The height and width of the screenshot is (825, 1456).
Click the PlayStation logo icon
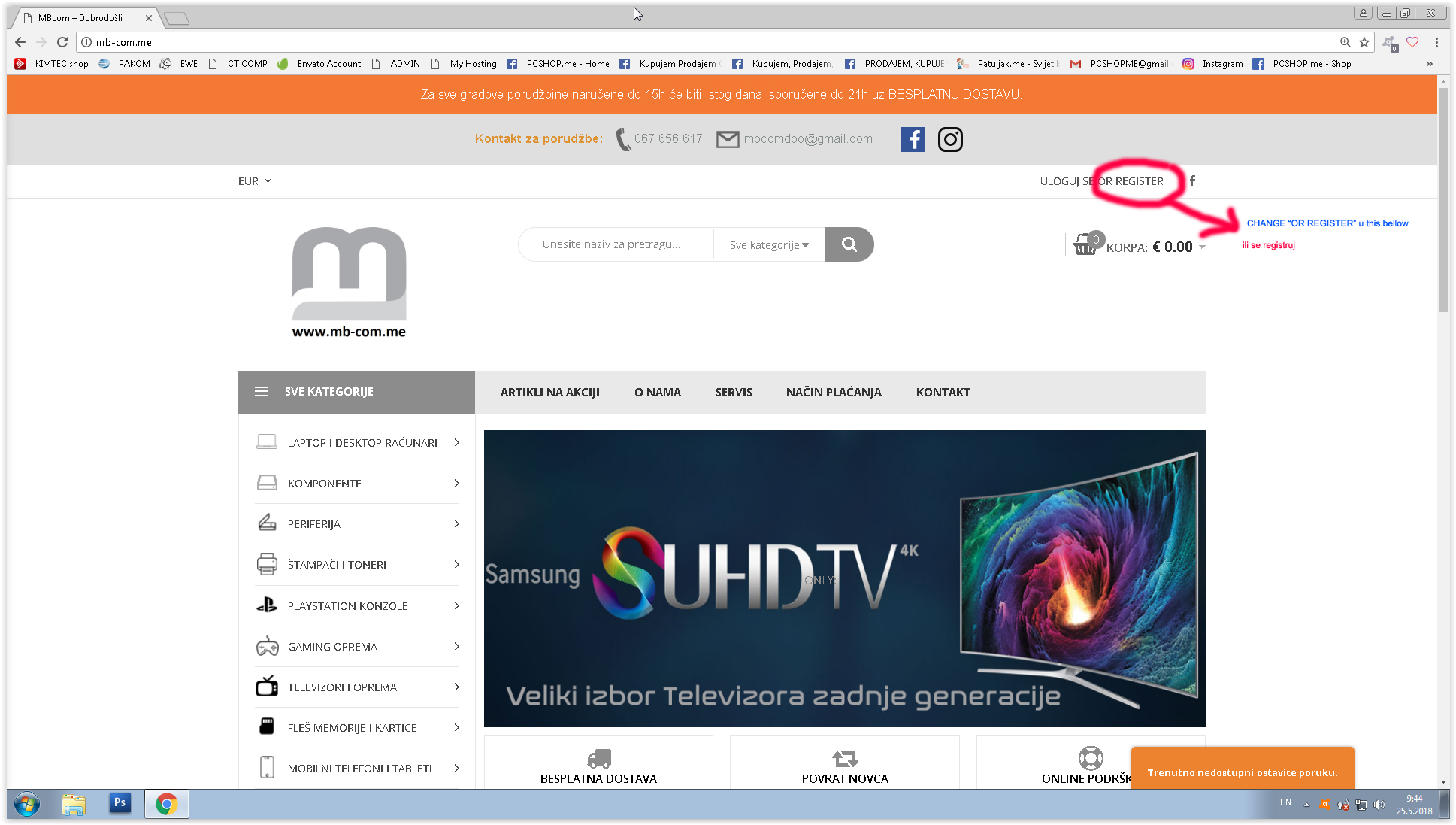(267, 605)
